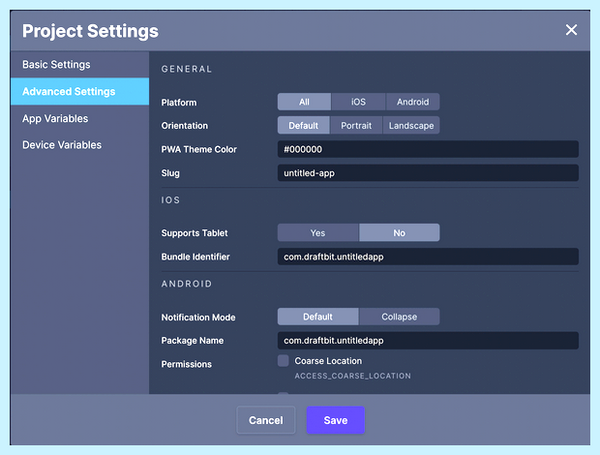Image resolution: width=600 pixels, height=455 pixels.
Task: Edit the PWA Theme Color field
Action: pyautogui.click(x=428, y=149)
